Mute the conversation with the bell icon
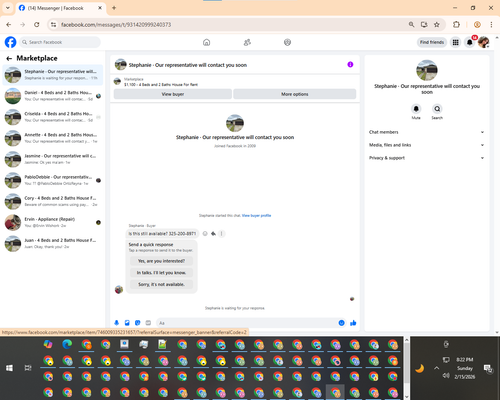 [416, 109]
